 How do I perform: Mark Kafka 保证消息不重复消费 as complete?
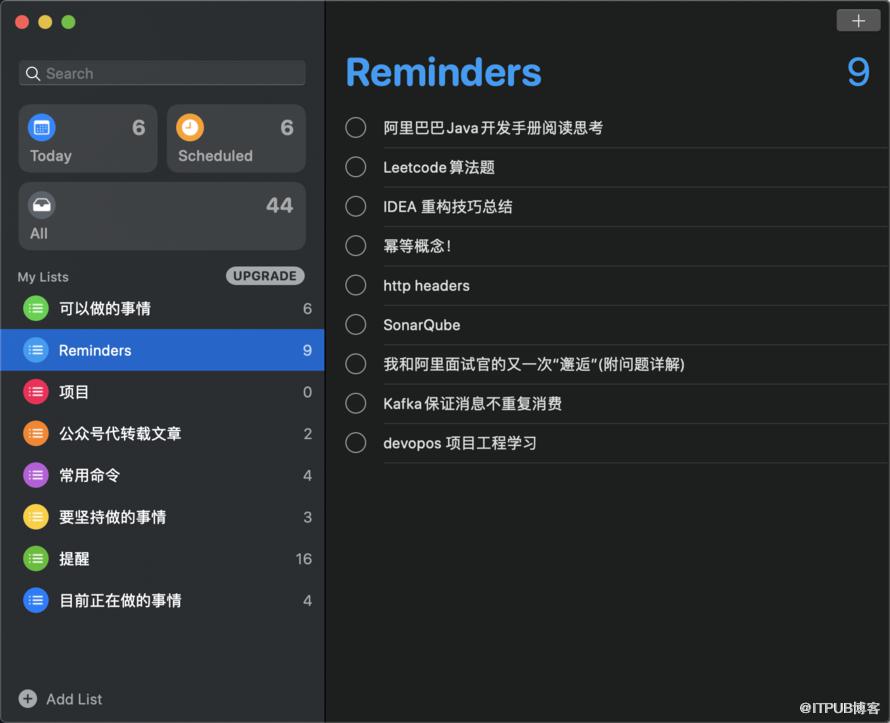point(356,403)
